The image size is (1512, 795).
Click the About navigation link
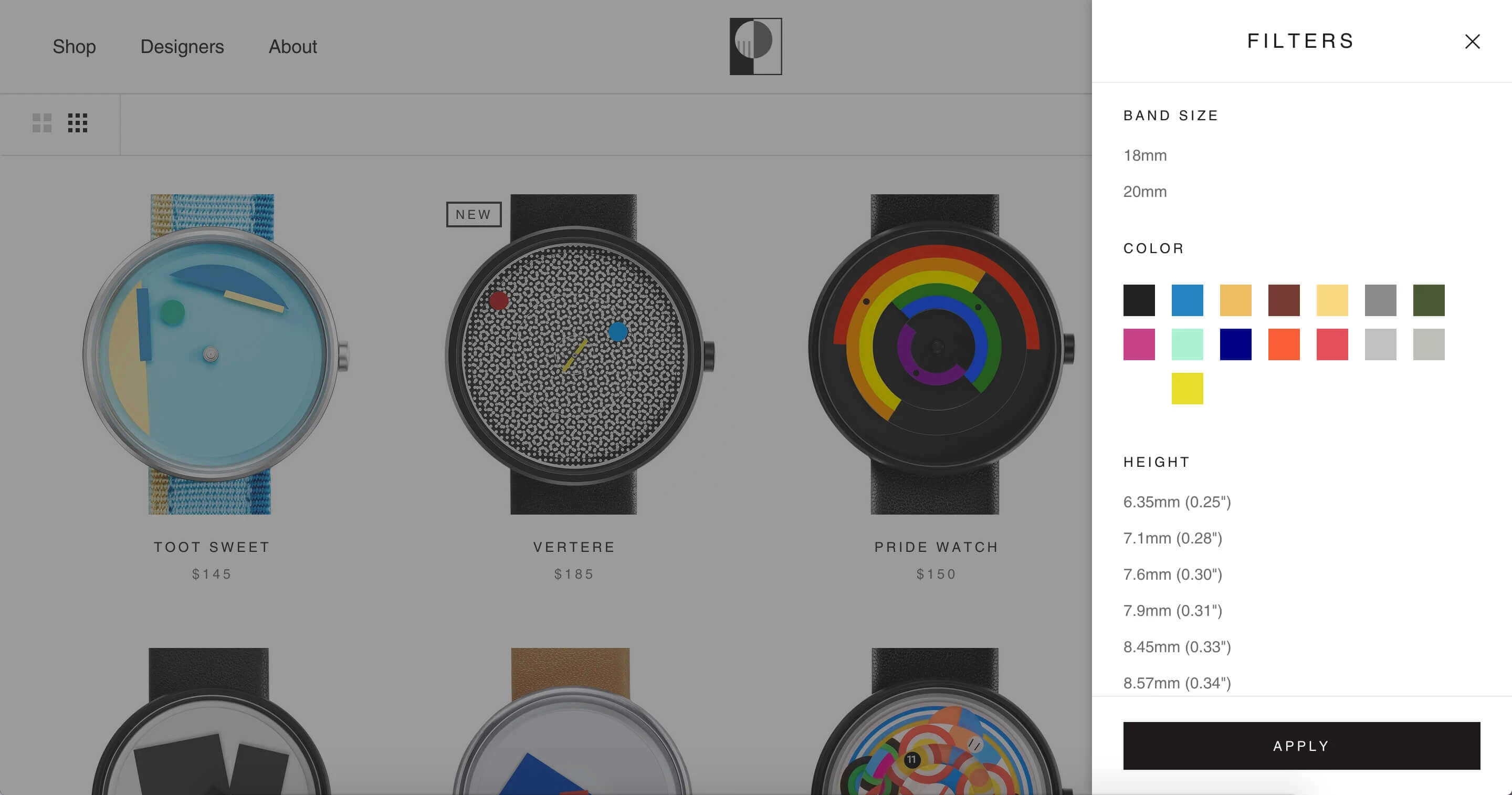point(293,46)
